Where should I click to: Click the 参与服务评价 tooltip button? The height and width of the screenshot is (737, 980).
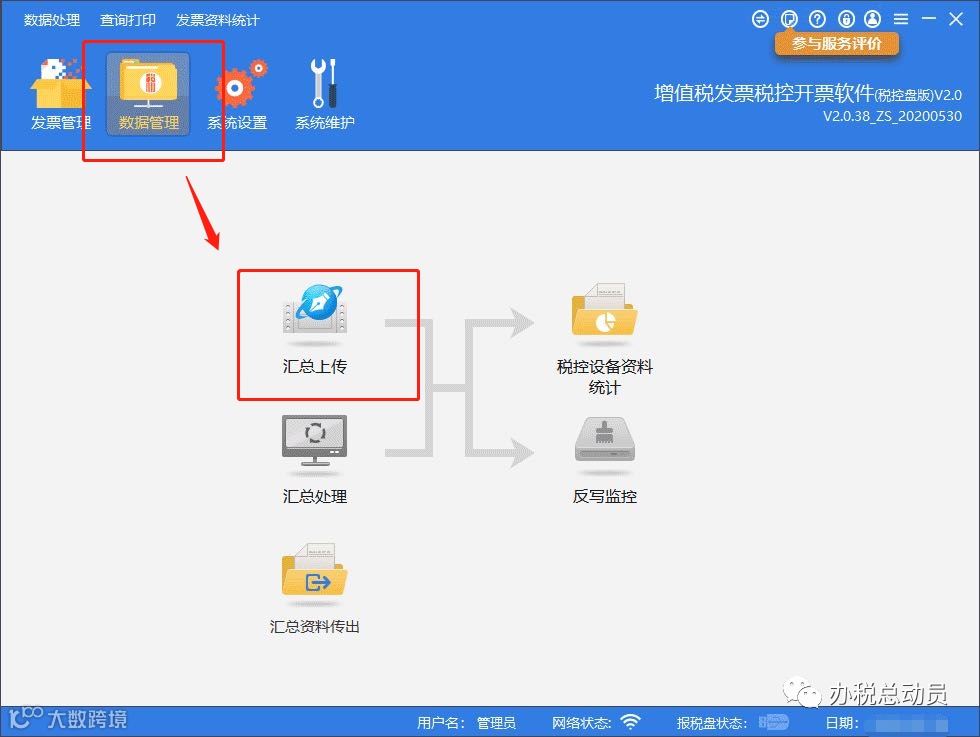837,44
